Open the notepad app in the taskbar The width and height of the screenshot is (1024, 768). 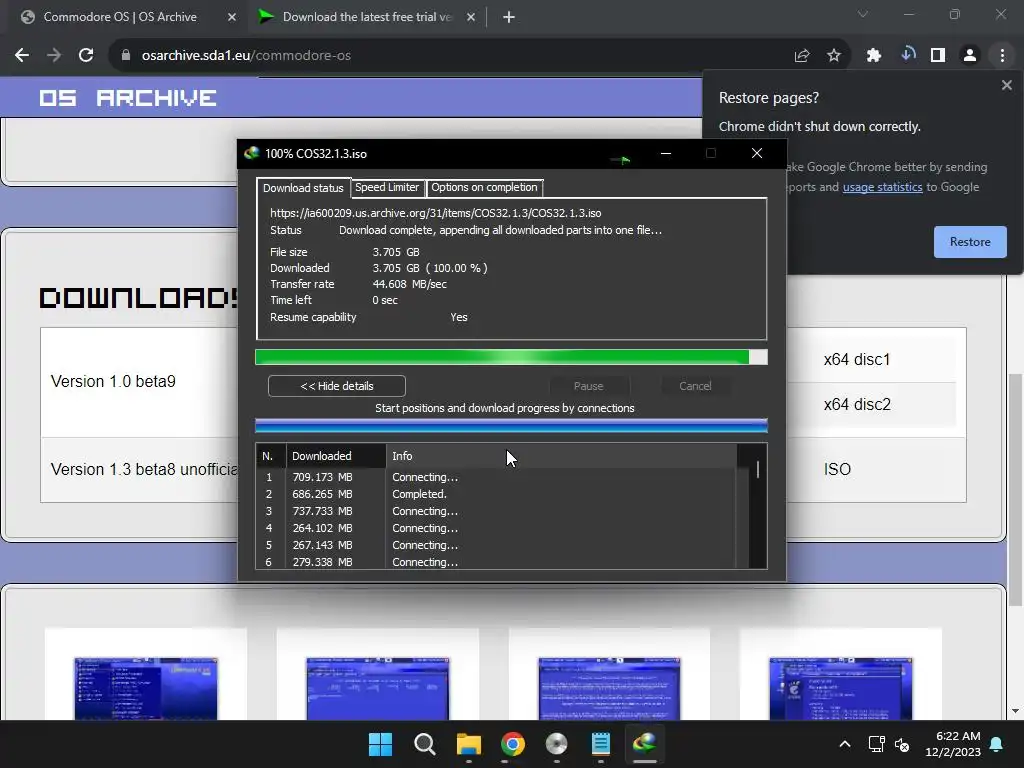coord(600,744)
